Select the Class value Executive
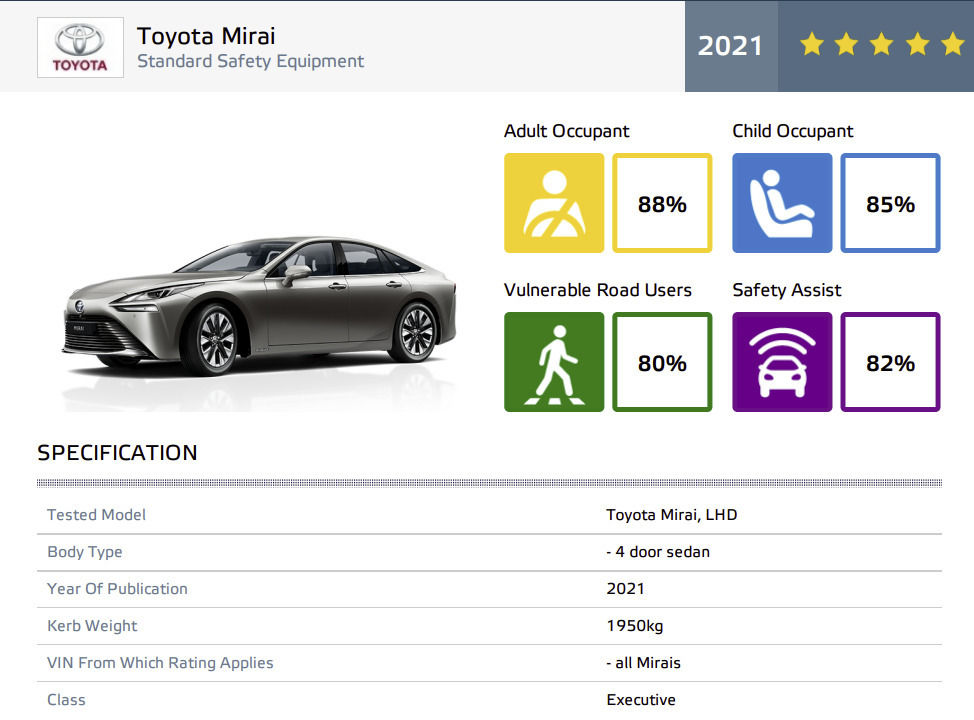 (x=641, y=700)
